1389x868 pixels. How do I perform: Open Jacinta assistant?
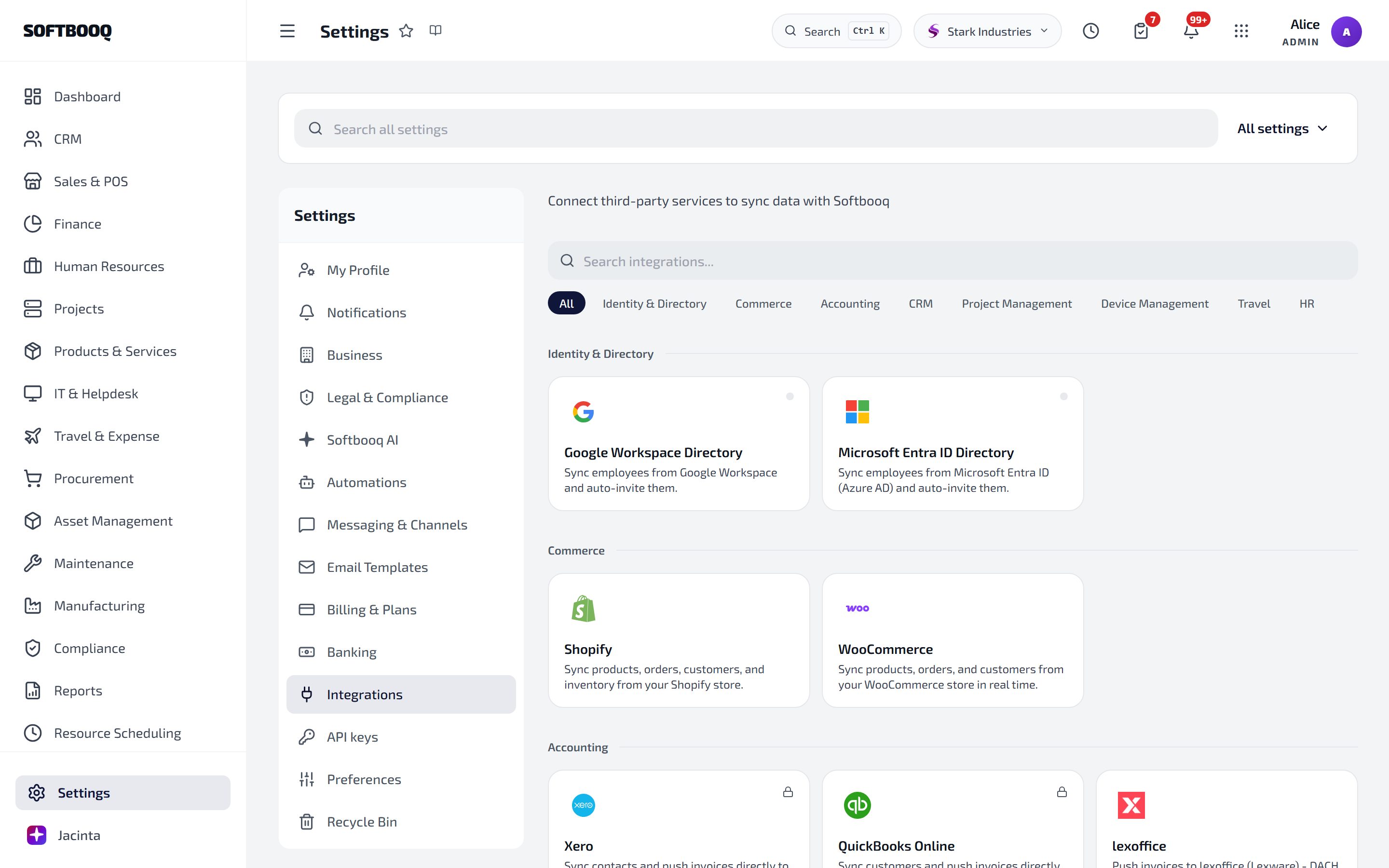[123, 835]
